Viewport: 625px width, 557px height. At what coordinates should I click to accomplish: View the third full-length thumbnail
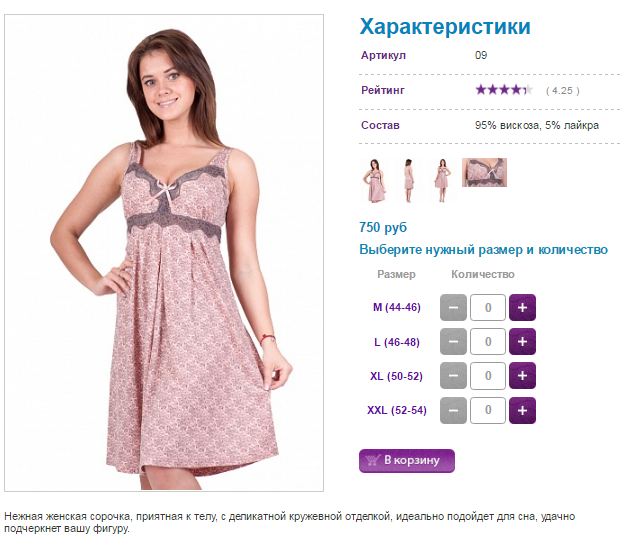(x=442, y=181)
